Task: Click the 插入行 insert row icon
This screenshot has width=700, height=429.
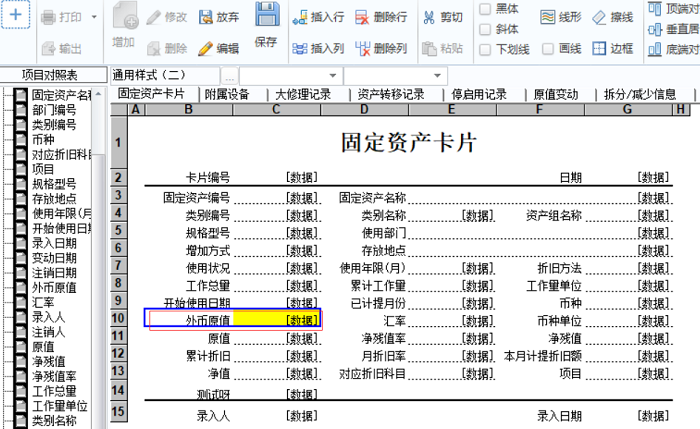Action: tap(300, 17)
